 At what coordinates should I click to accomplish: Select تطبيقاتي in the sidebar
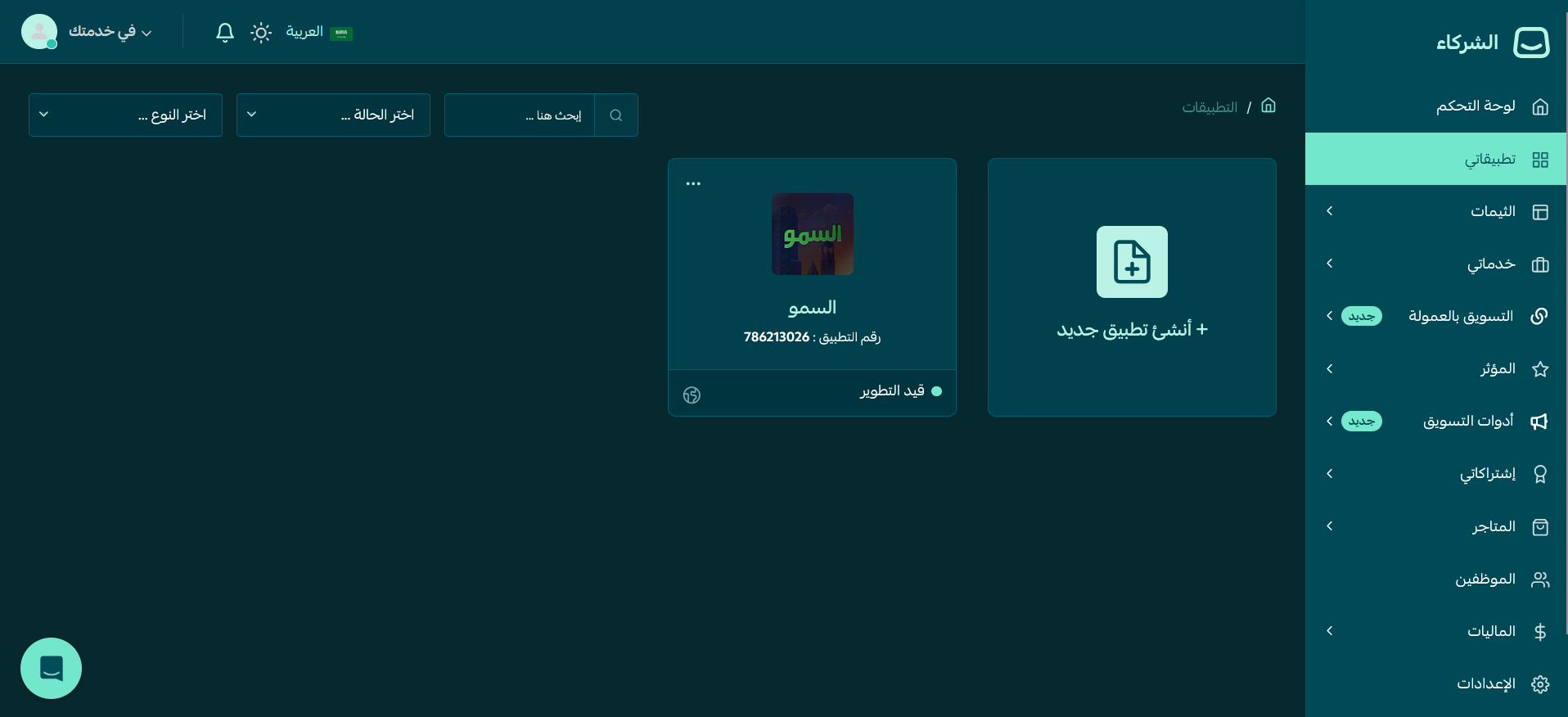(1436, 159)
